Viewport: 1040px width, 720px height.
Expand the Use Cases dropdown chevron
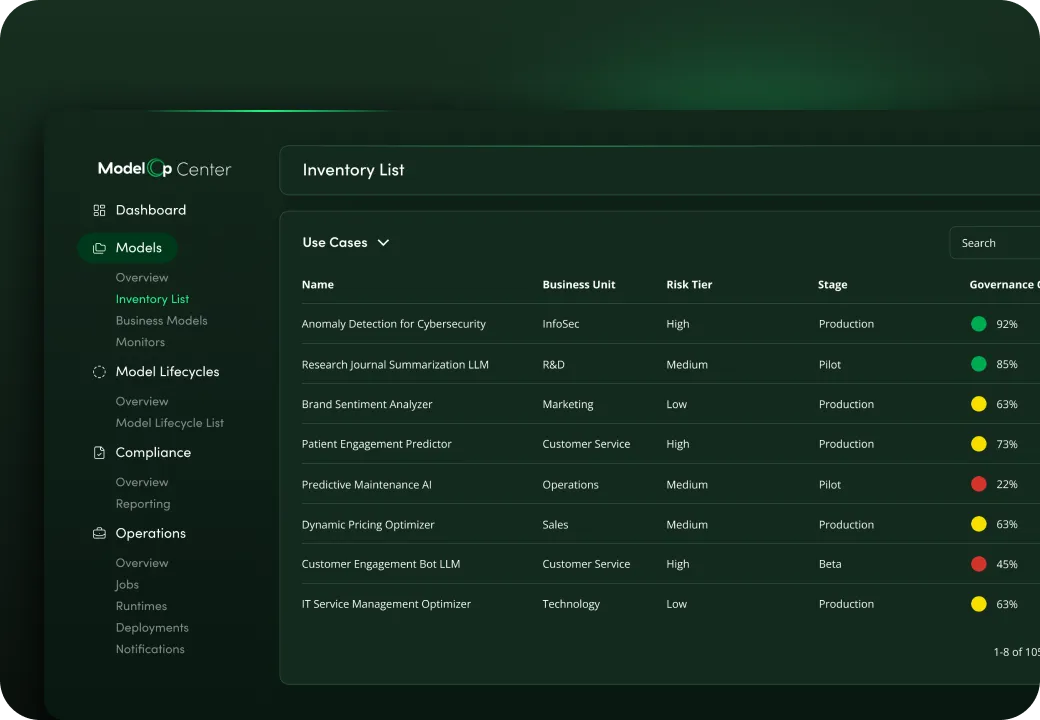pos(383,243)
